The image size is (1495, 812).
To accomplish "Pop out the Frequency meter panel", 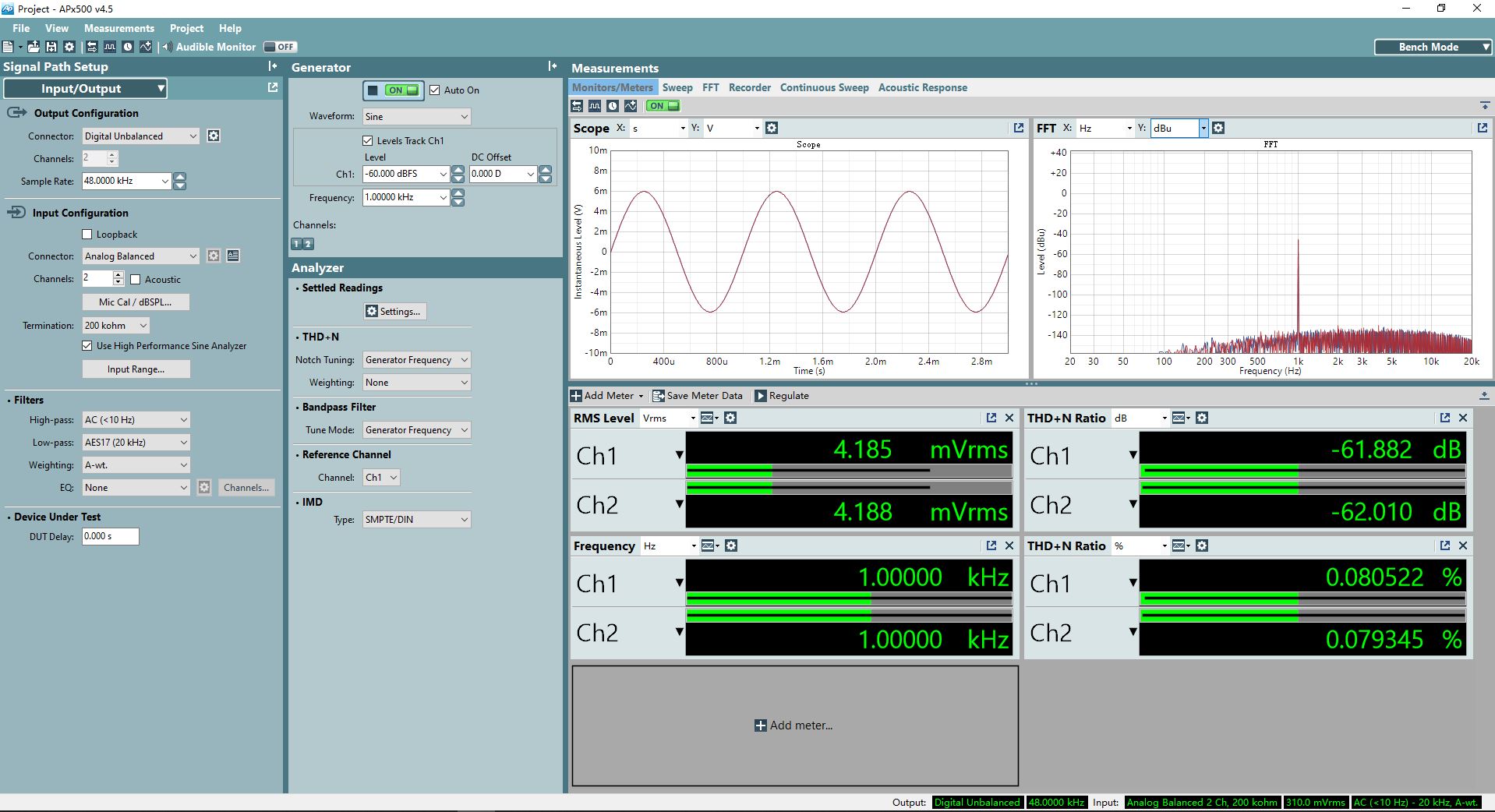I will 991,545.
